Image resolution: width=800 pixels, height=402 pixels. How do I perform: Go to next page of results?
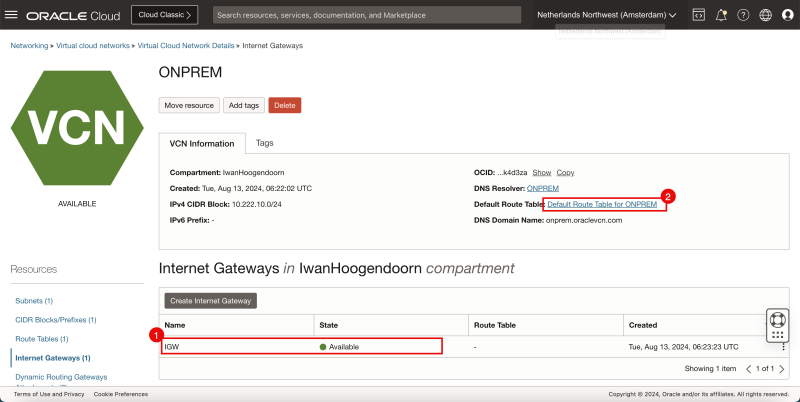tap(780, 369)
